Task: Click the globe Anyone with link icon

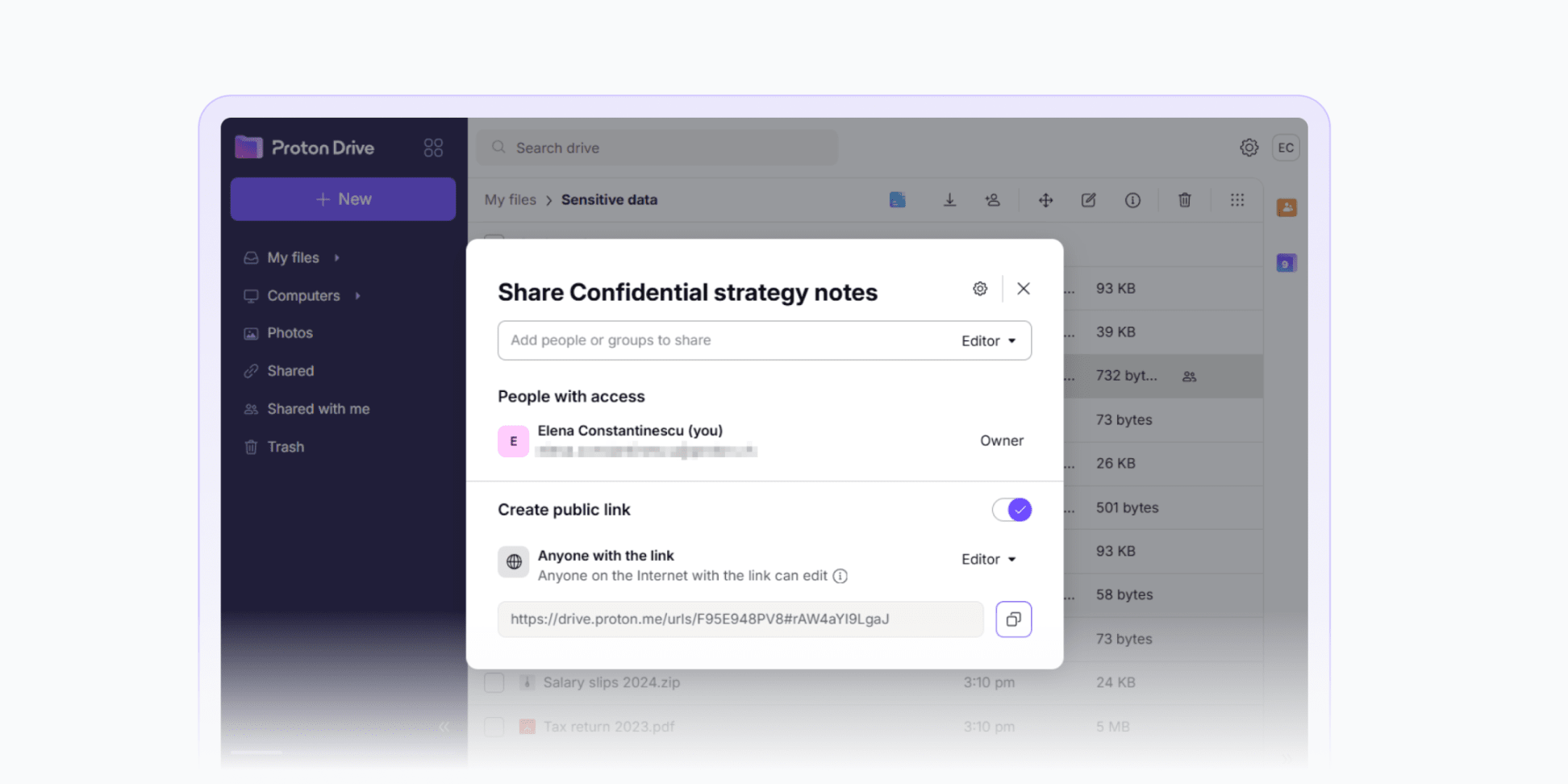Action: coord(513,562)
